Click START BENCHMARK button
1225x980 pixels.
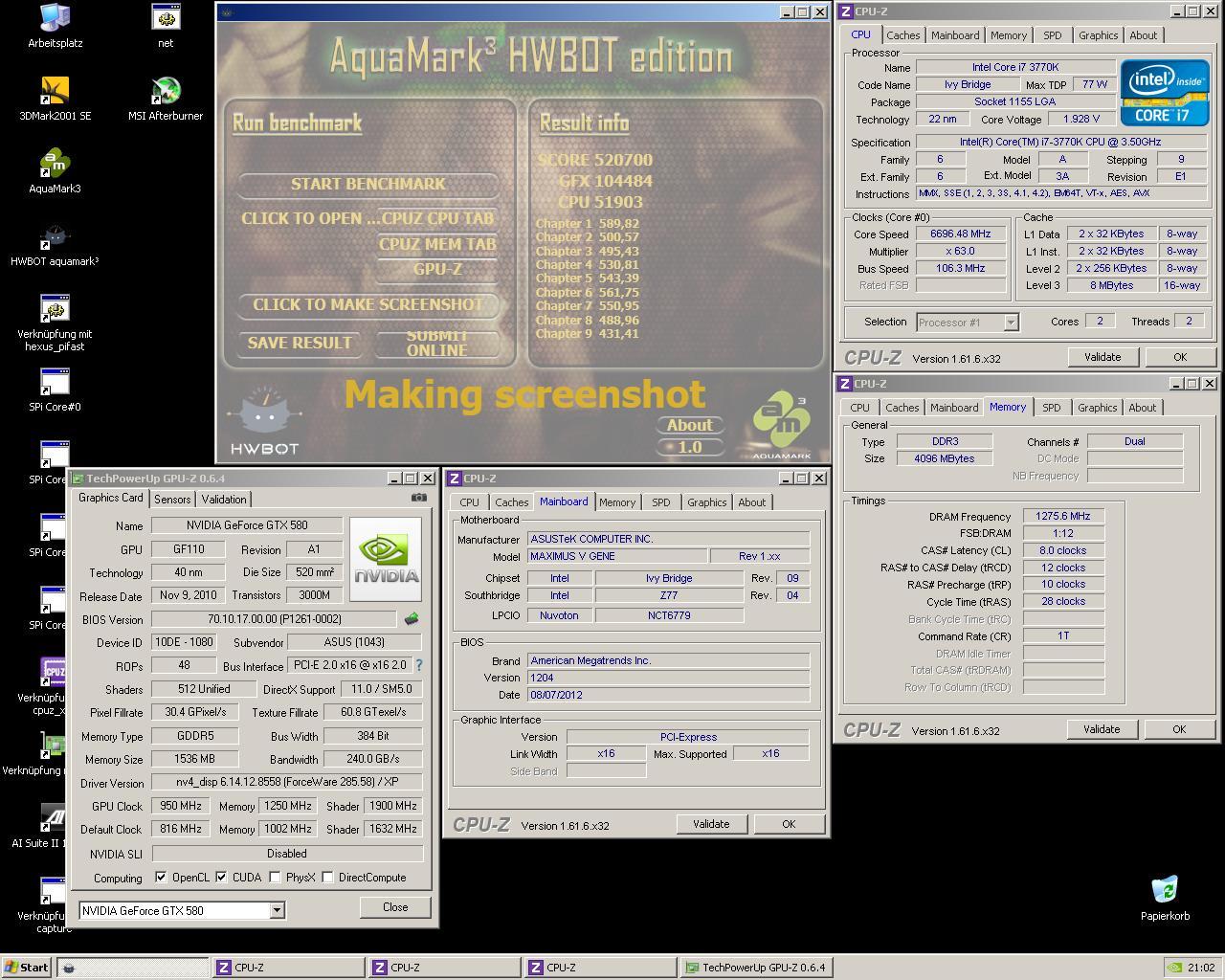click(x=368, y=184)
